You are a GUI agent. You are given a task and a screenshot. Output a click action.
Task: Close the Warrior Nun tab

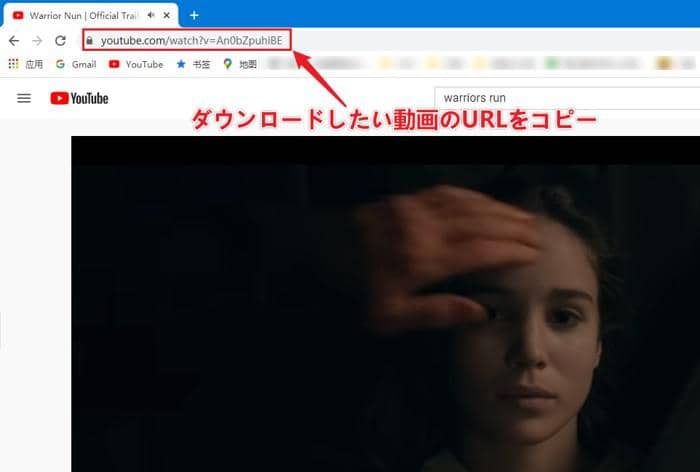[167, 15]
